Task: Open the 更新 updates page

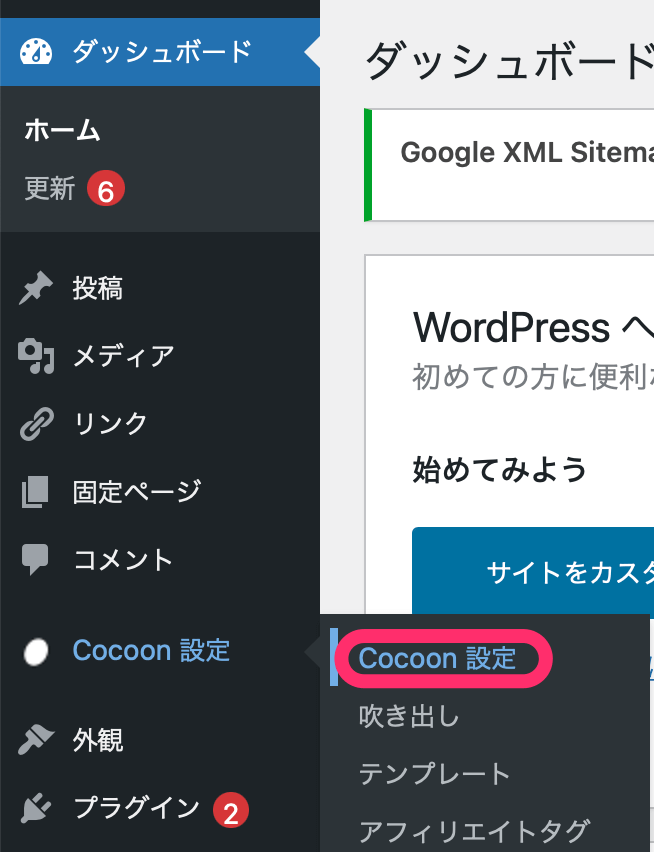Action: 49,189
